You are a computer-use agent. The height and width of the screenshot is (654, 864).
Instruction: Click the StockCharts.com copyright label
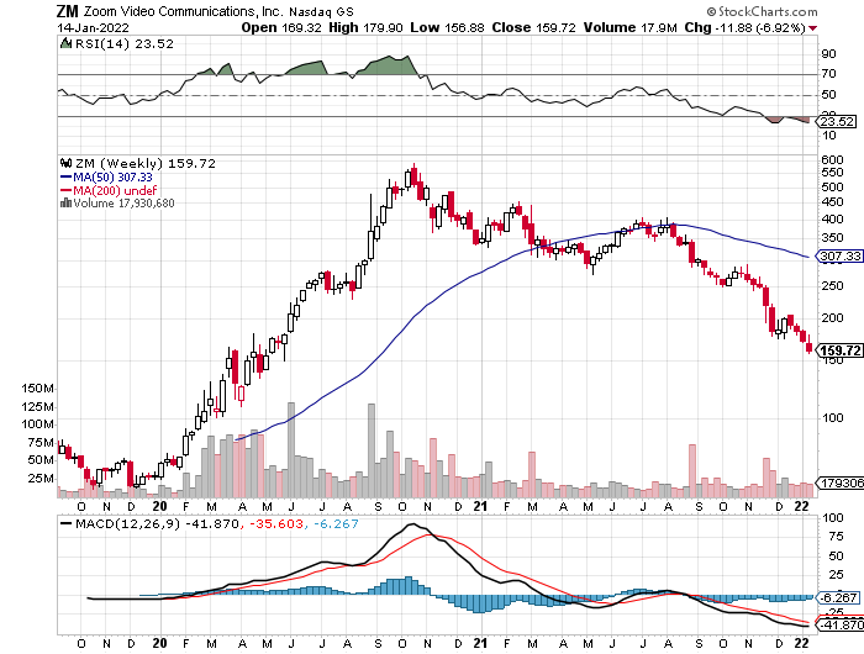coord(762,11)
